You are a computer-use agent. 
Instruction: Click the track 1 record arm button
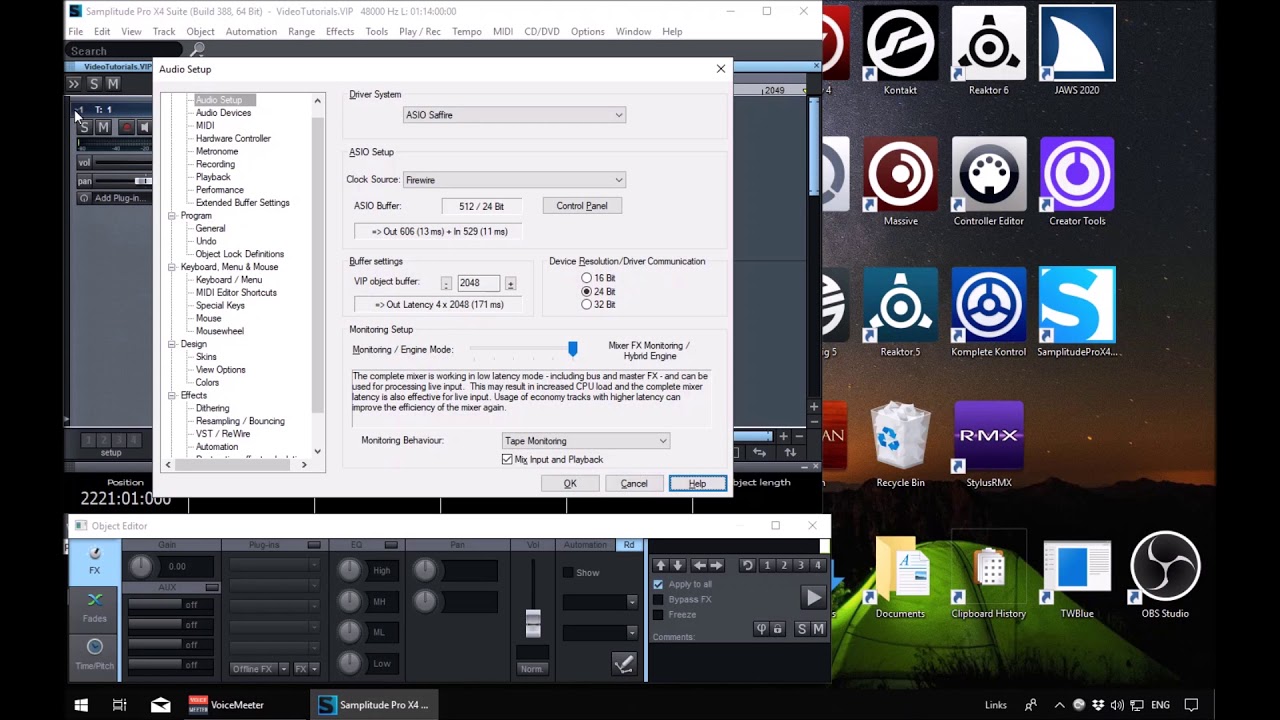pos(126,127)
